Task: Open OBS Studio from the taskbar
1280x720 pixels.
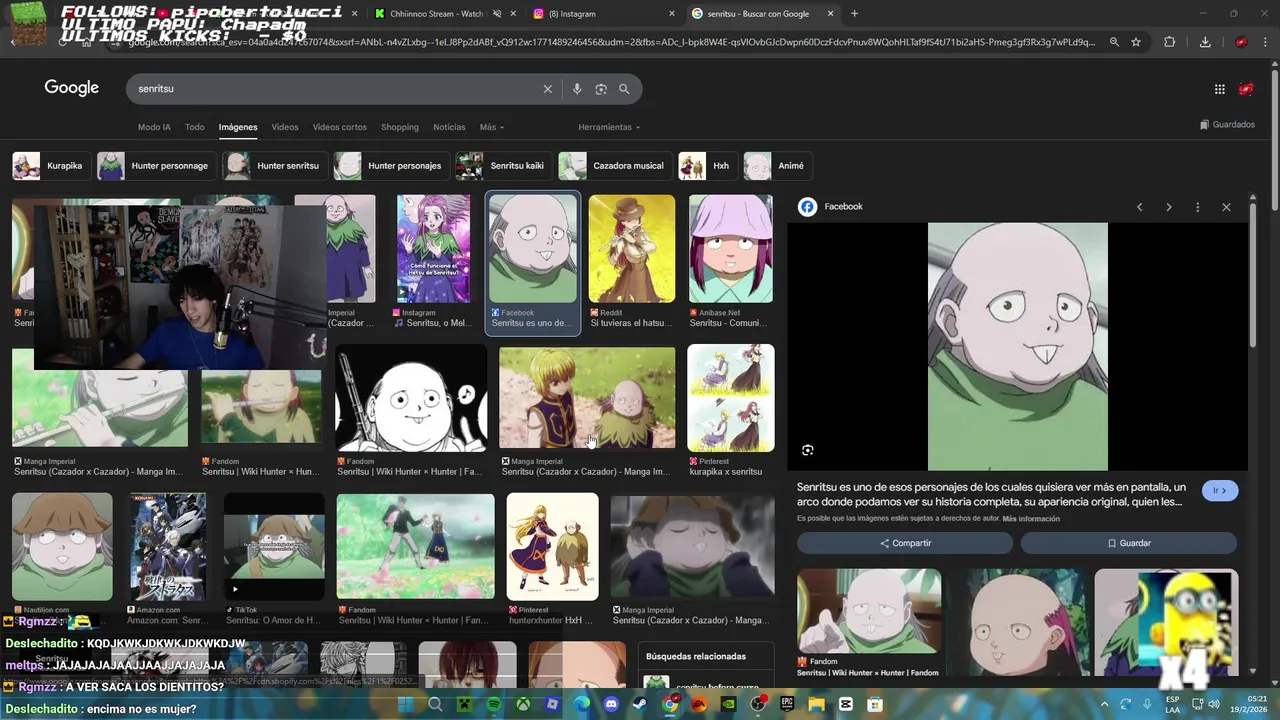Action: (x=758, y=704)
